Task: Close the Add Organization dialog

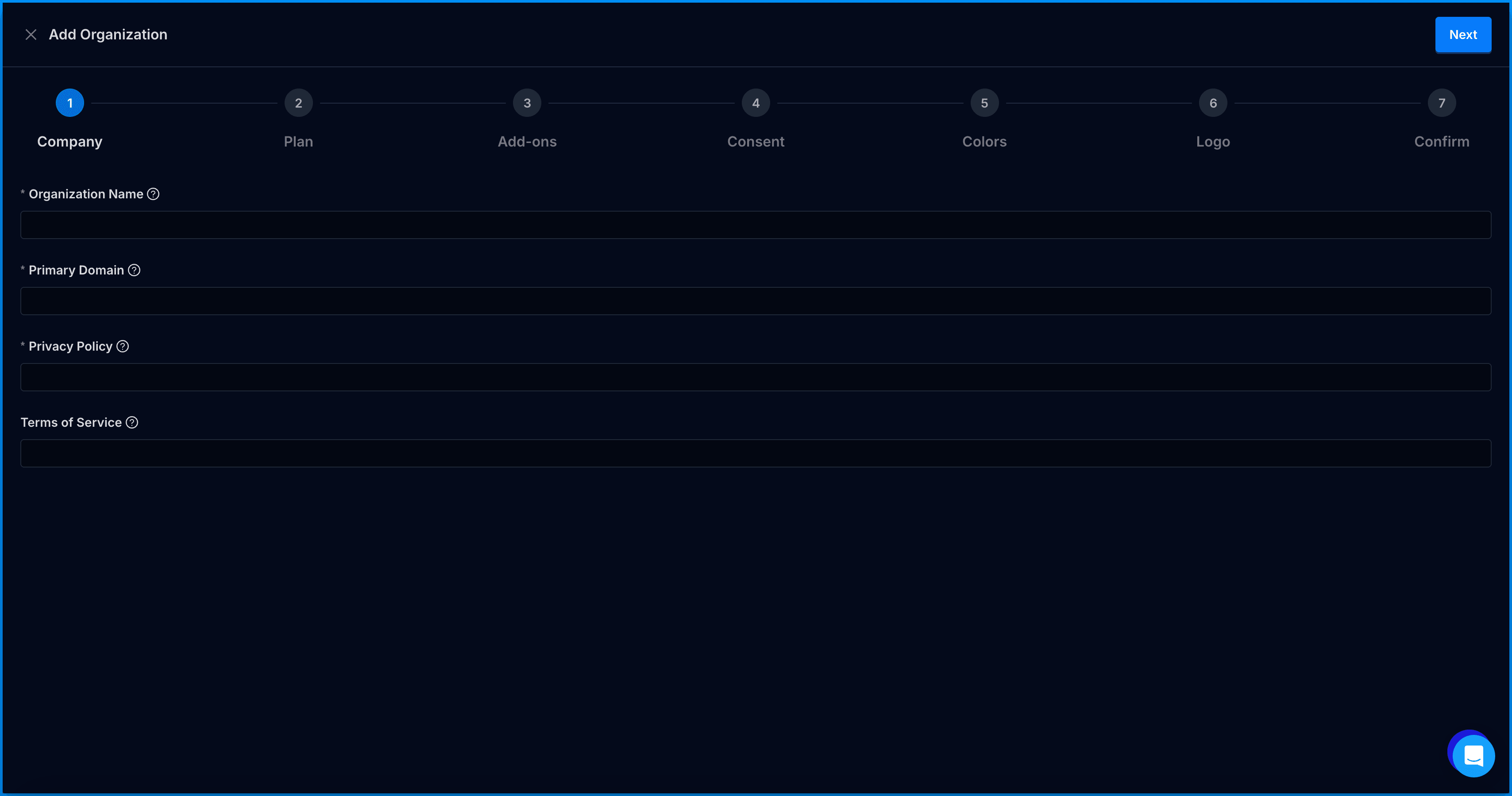Action: [31, 35]
